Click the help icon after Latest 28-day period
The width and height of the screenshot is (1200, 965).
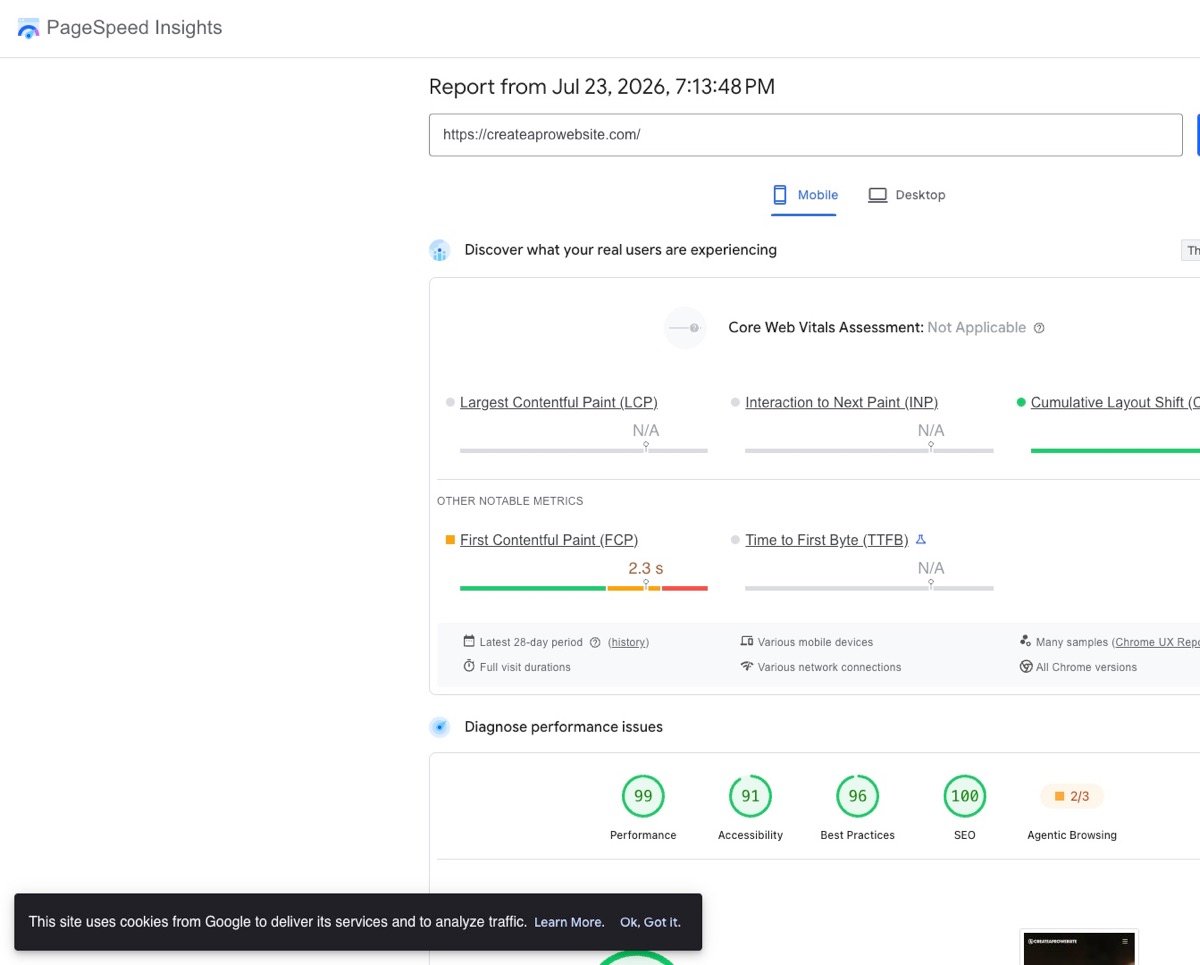coord(595,642)
